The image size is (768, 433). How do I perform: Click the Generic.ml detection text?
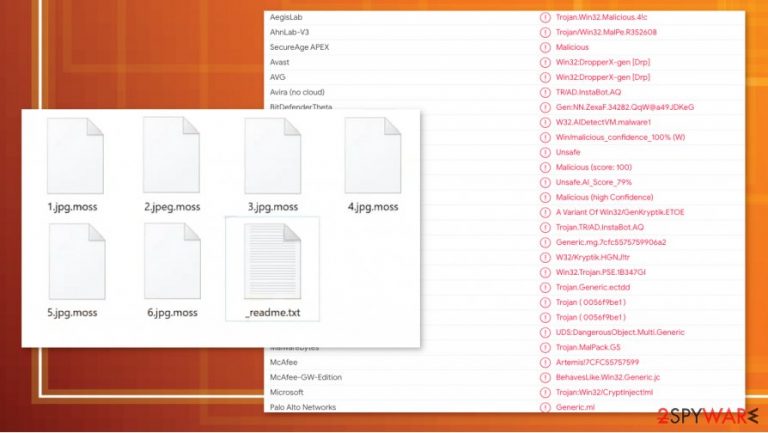[x=575, y=407]
